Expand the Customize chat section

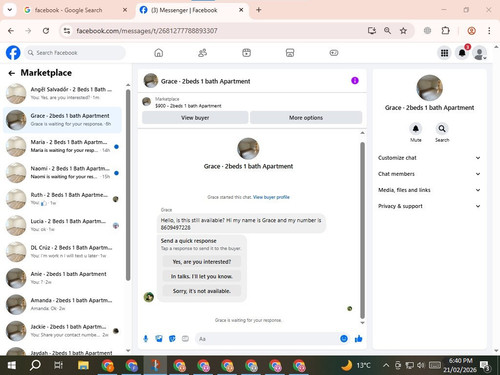tap(429, 158)
